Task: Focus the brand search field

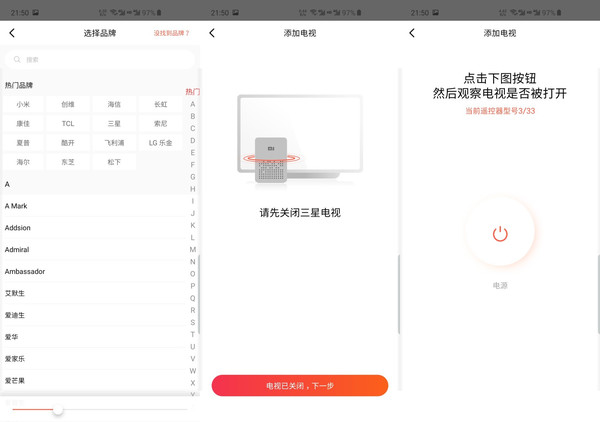Action: pos(100,59)
